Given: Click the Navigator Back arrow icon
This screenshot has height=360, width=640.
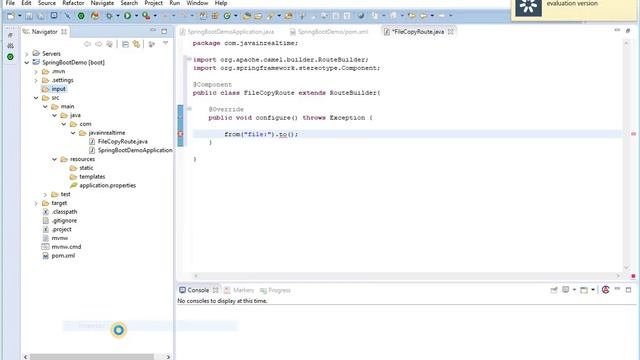Looking at the screenshot, I should [x=87, y=44].
